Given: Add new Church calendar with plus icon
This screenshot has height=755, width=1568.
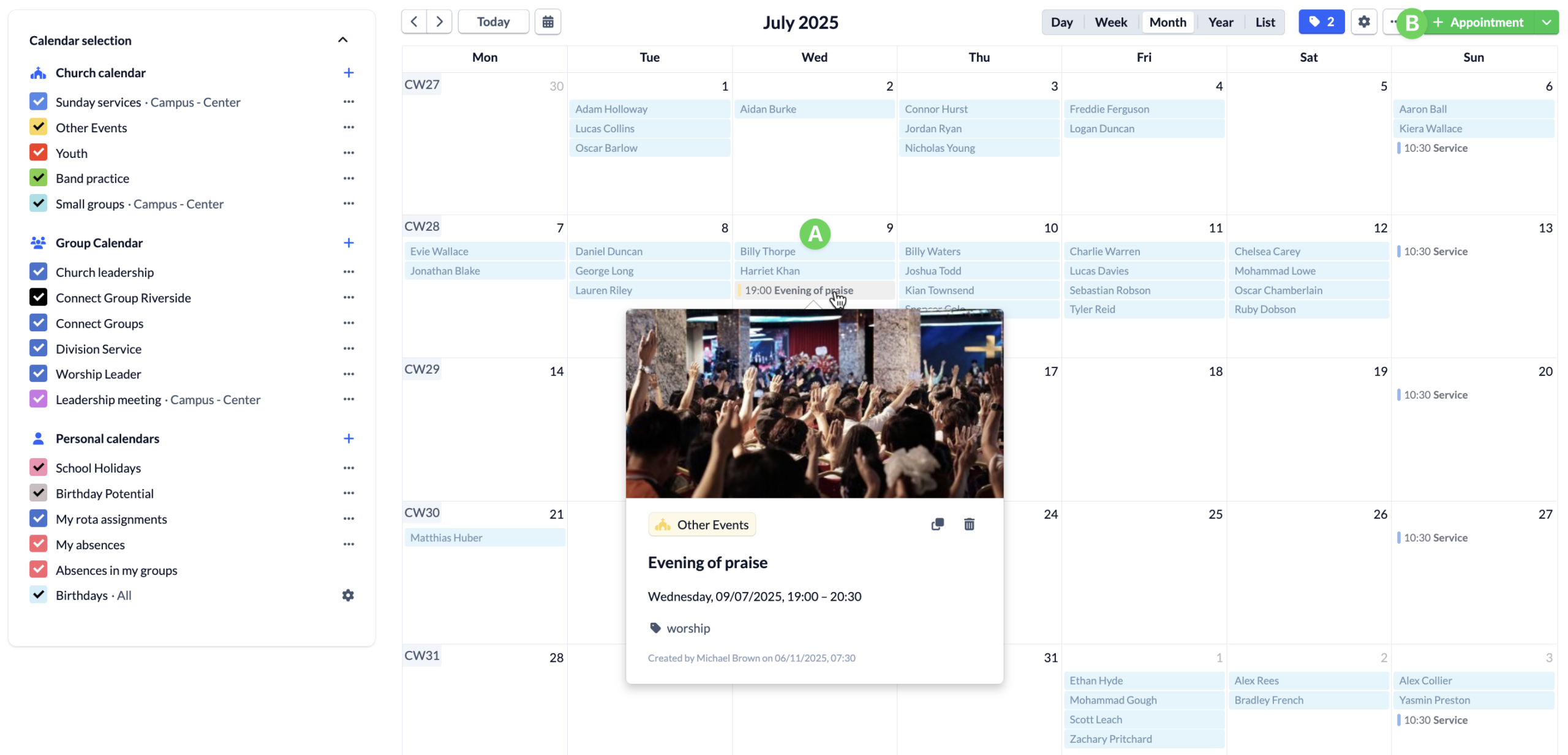Looking at the screenshot, I should click(x=349, y=73).
